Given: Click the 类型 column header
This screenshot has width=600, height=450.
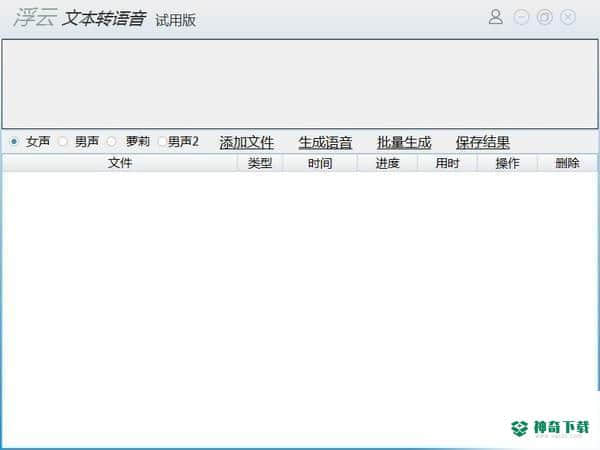Looking at the screenshot, I should [260, 163].
